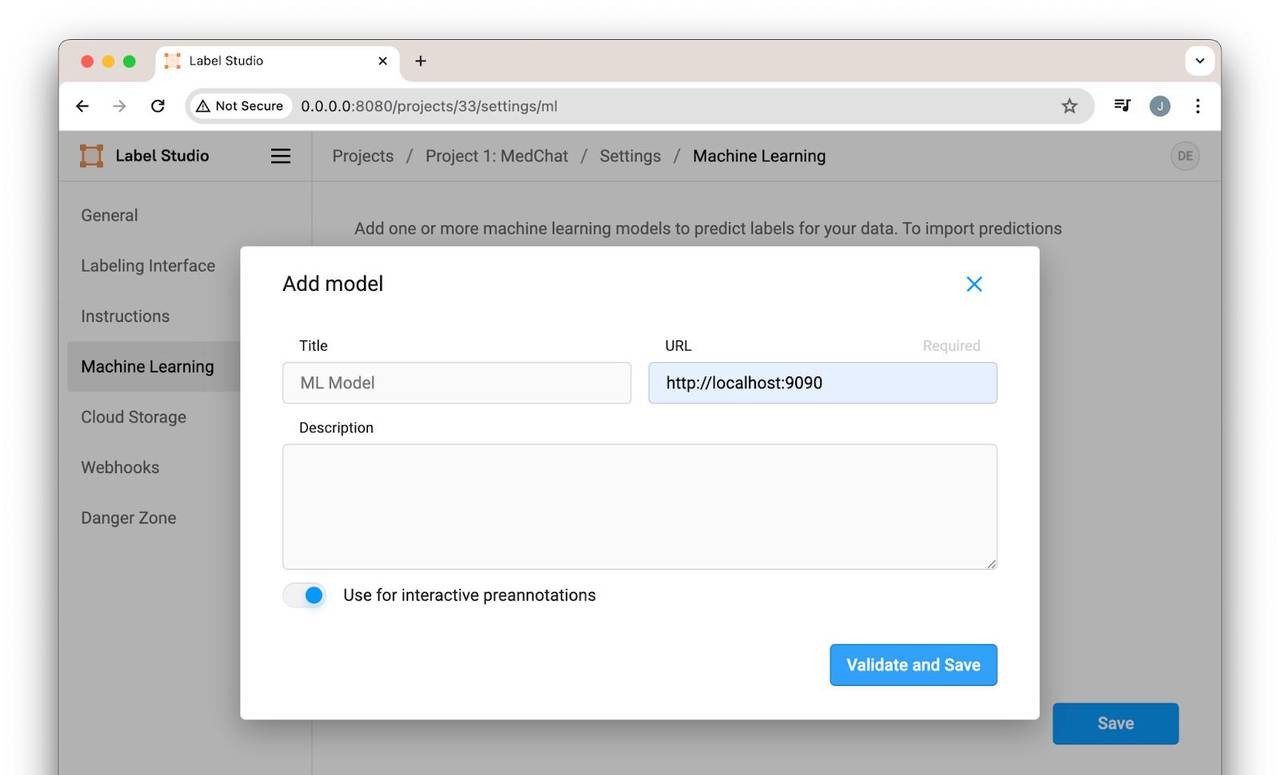Open Project 1: MedChat breadcrumb
This screenshot has height=775, width=1280.
[x=496, y=156]
